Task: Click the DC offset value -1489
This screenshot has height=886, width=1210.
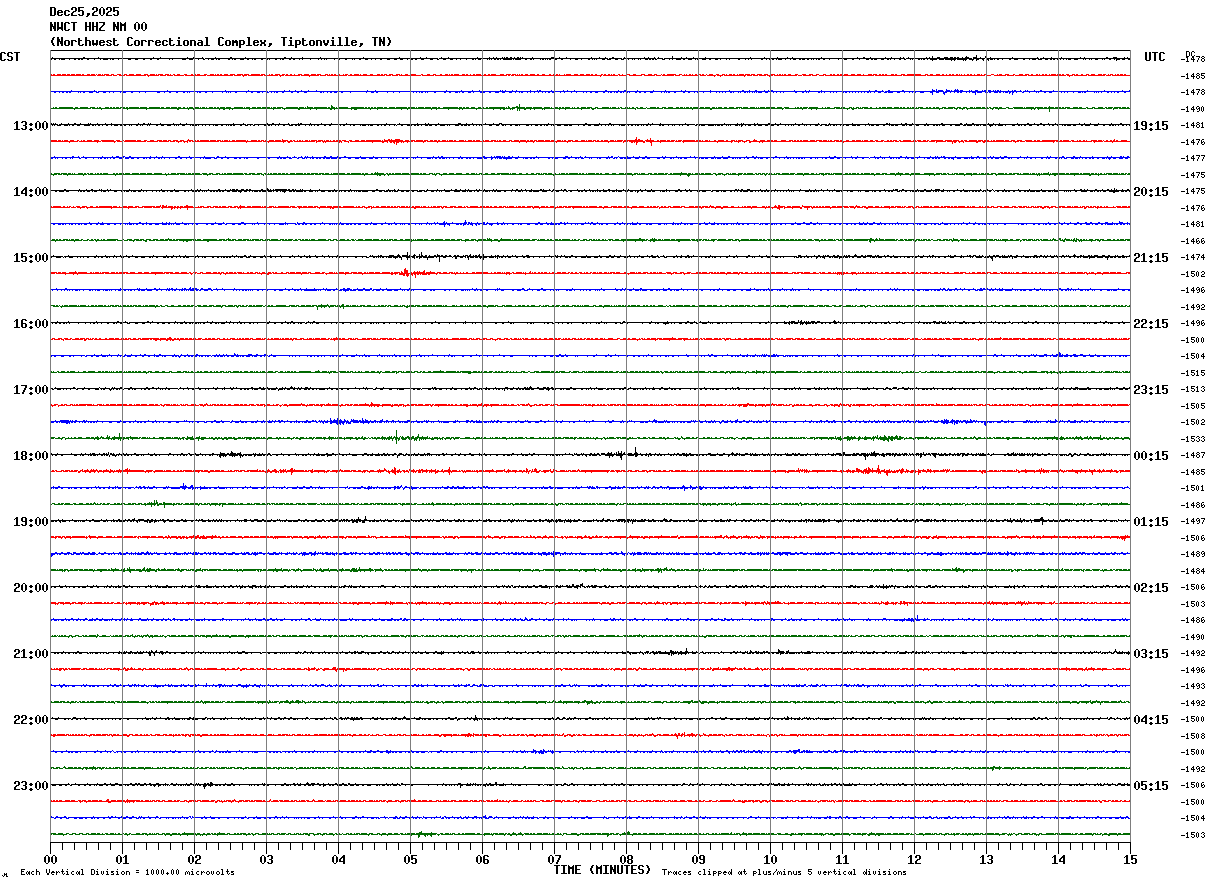Action: coord(1193,554)
